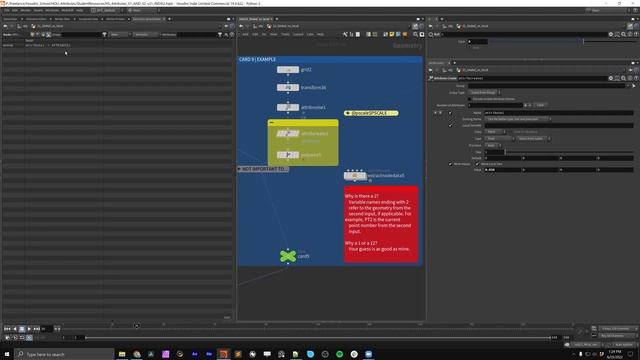Screen dimensions: 640x360
Task: Click the Name input field in parameters
Action: 558,113
